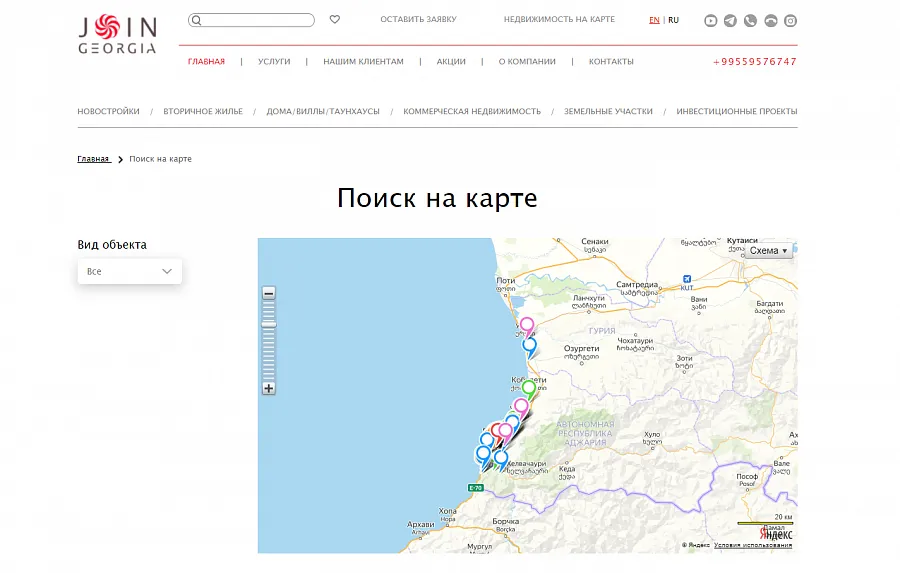Open the УСЛУГИ menu item
The width and height of the screenshot is (900, 573).
[274, 61]
